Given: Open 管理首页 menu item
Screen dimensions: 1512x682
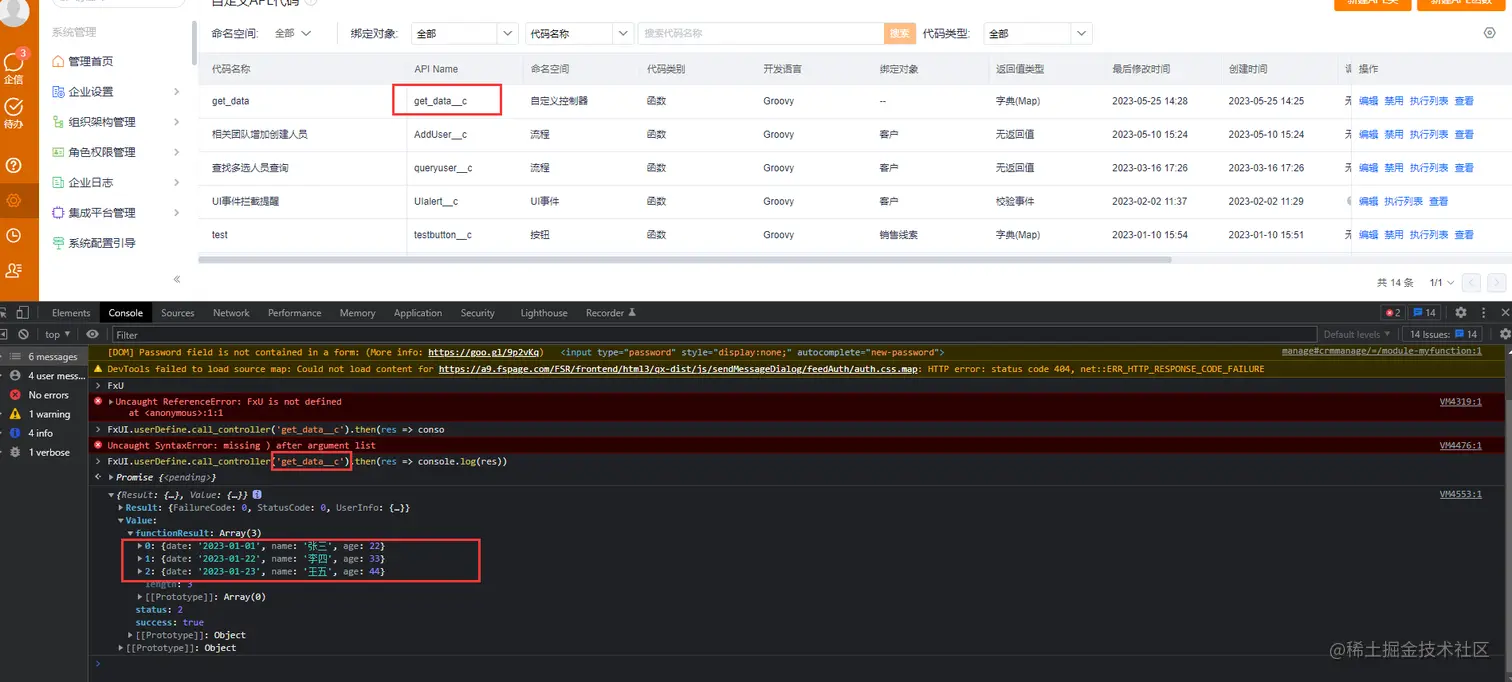Looking at the screenshot, I should (x=91, y=62).
